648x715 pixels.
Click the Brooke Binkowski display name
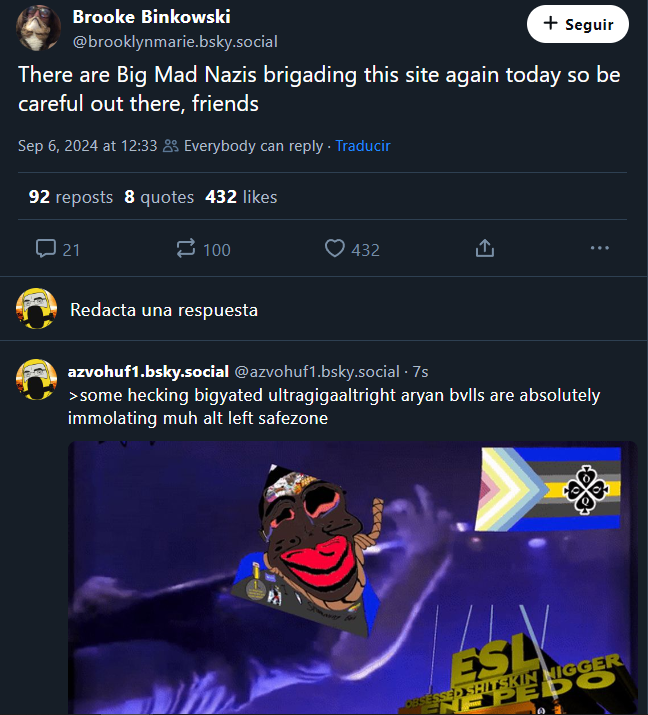click(151, 17)
